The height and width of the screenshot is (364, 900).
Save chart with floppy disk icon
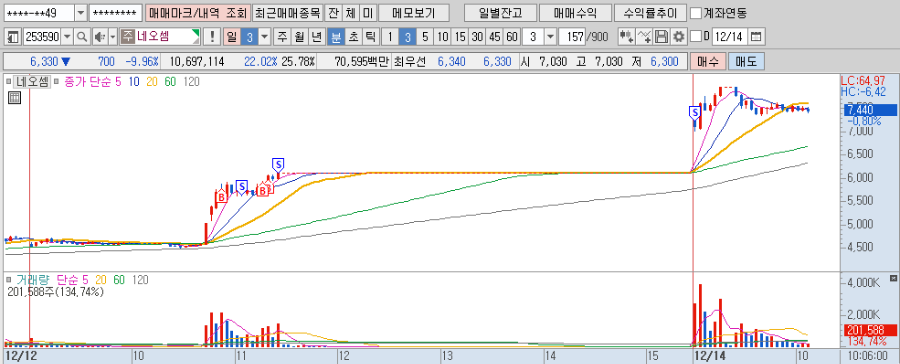coord(661,37)
